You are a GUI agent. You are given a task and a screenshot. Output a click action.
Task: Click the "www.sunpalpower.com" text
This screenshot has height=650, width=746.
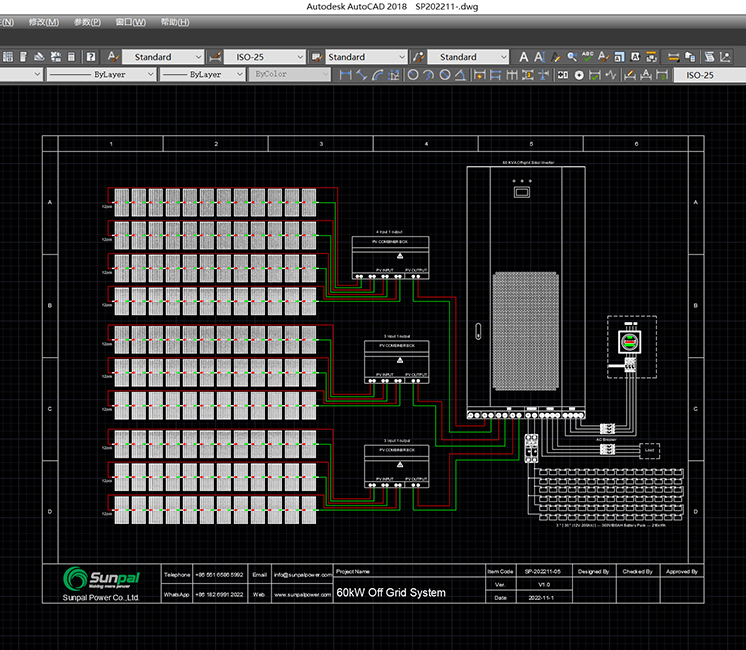[302, 594]
